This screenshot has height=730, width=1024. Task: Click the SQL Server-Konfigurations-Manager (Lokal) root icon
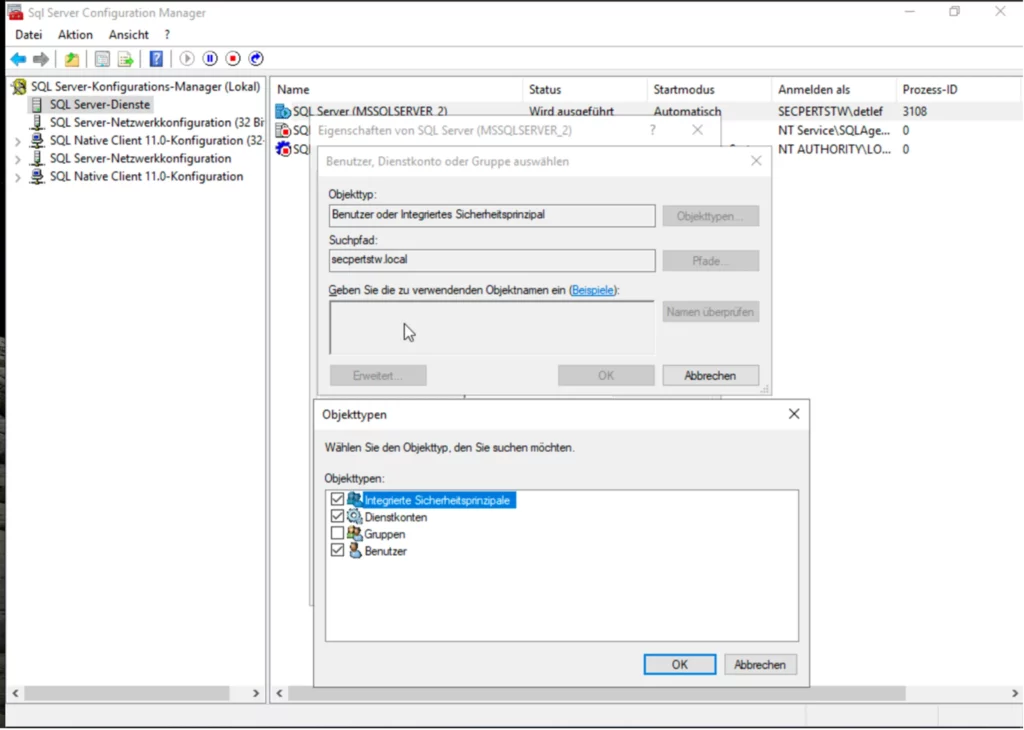tap(20, 86)
